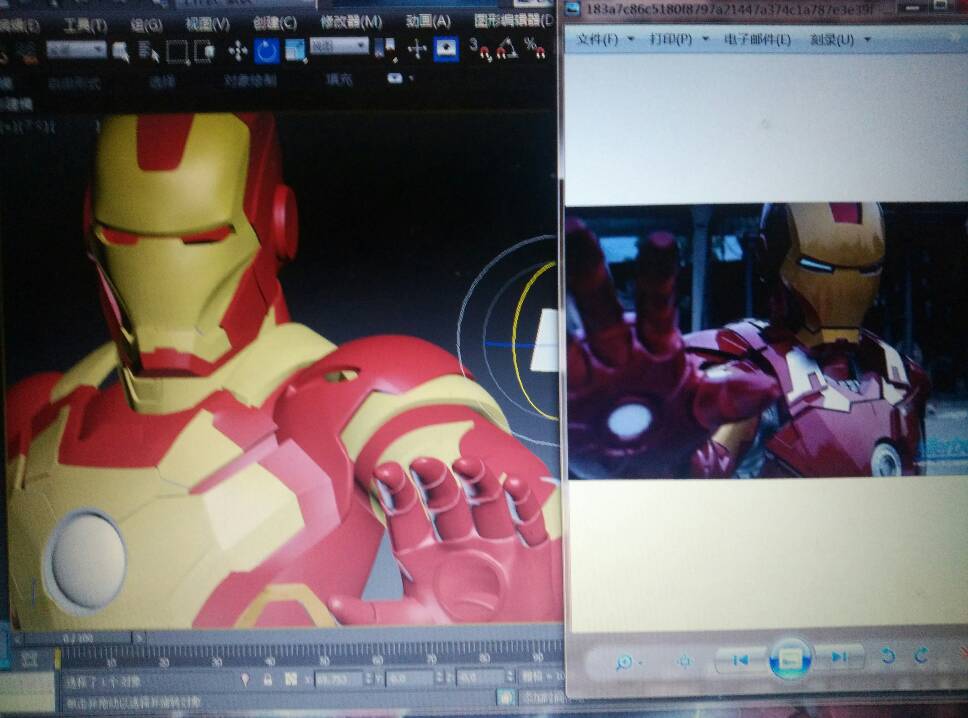The width and height of the screenshot is (968, 718).
Task: Minimize the Photo Viewer window
Action: point(912,7)
